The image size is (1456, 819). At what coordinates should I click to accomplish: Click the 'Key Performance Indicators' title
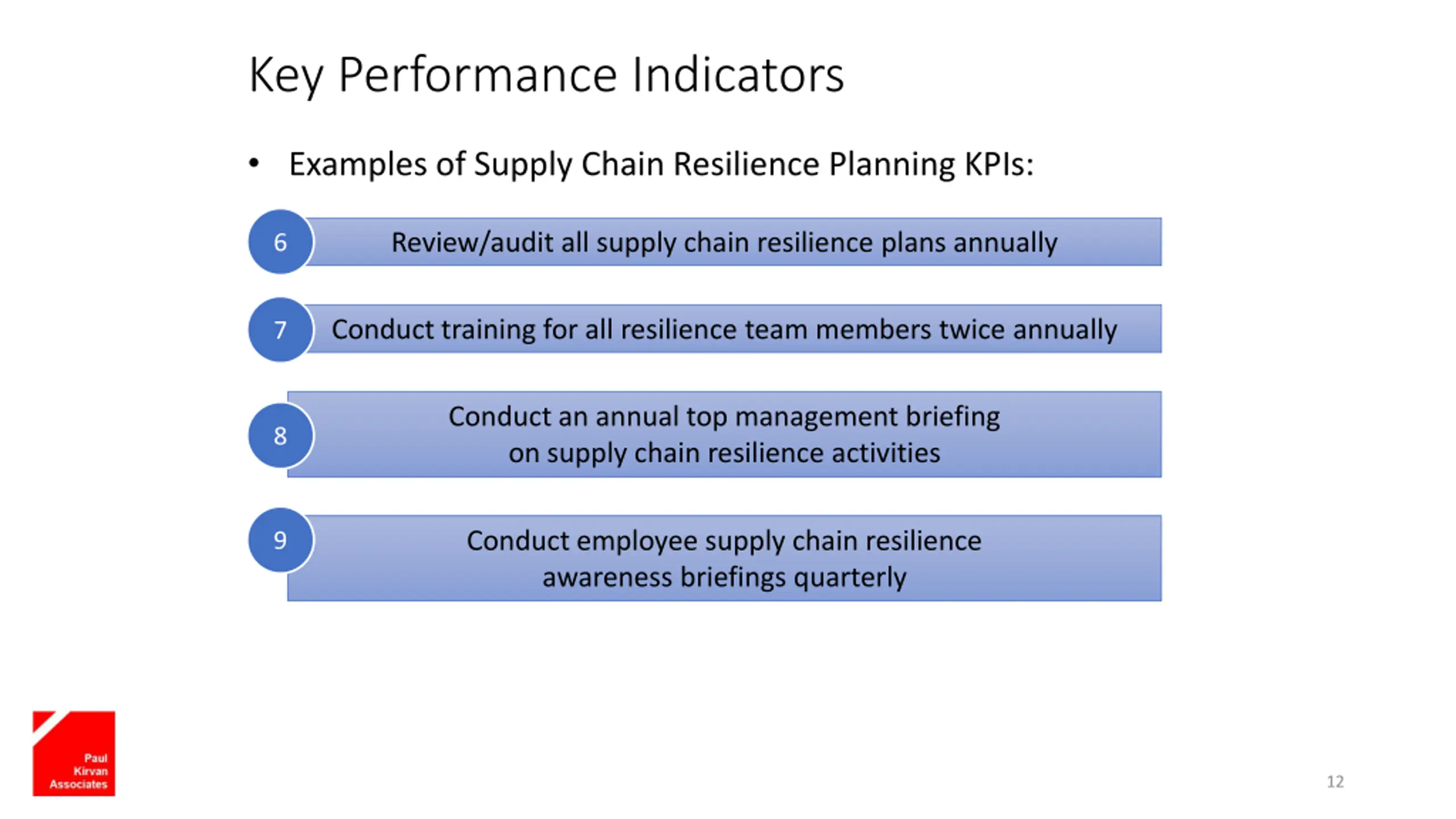coord(547,75)
